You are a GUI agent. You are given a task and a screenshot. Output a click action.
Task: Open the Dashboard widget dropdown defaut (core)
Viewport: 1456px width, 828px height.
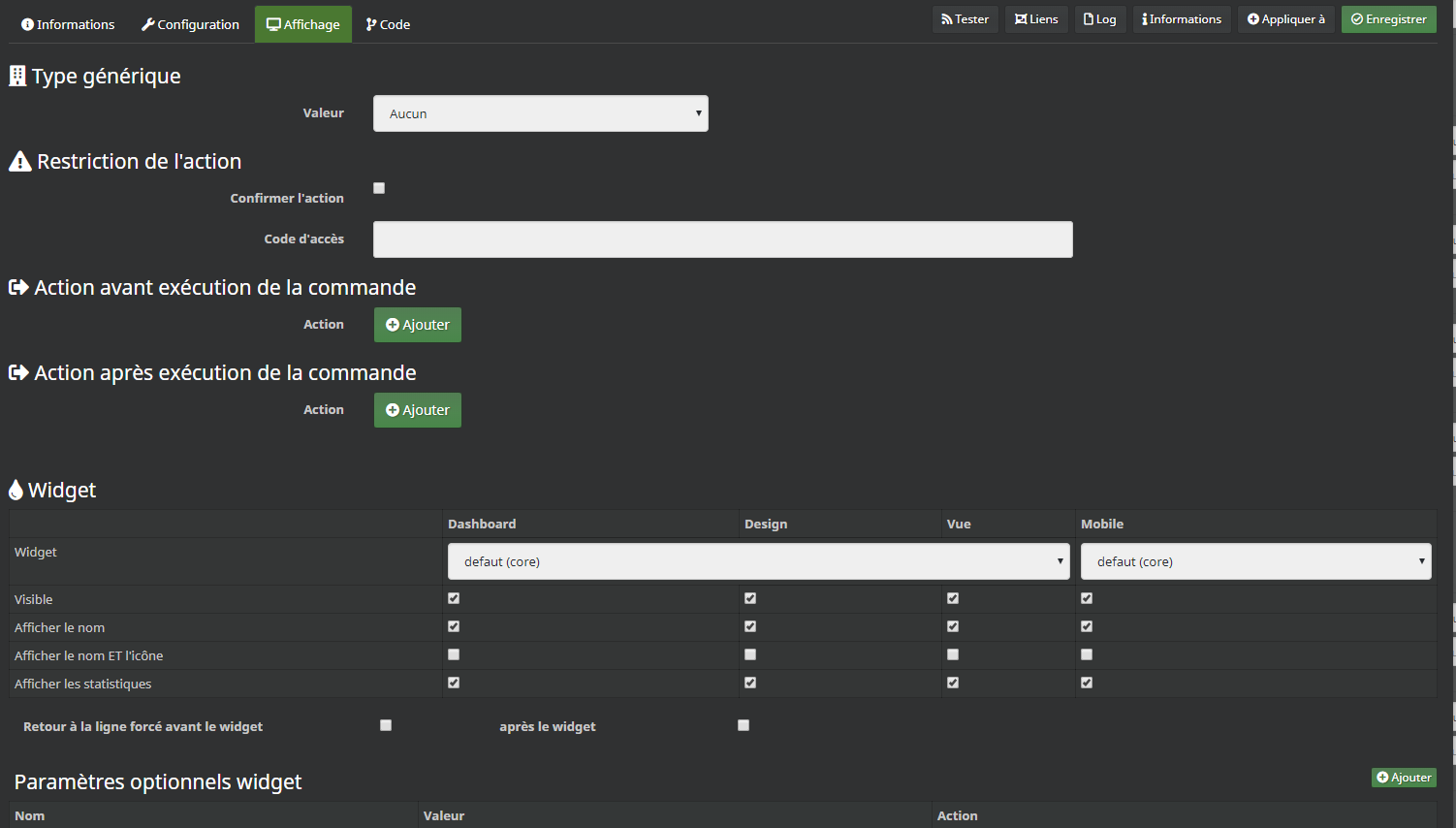click(x=759, y=561)
